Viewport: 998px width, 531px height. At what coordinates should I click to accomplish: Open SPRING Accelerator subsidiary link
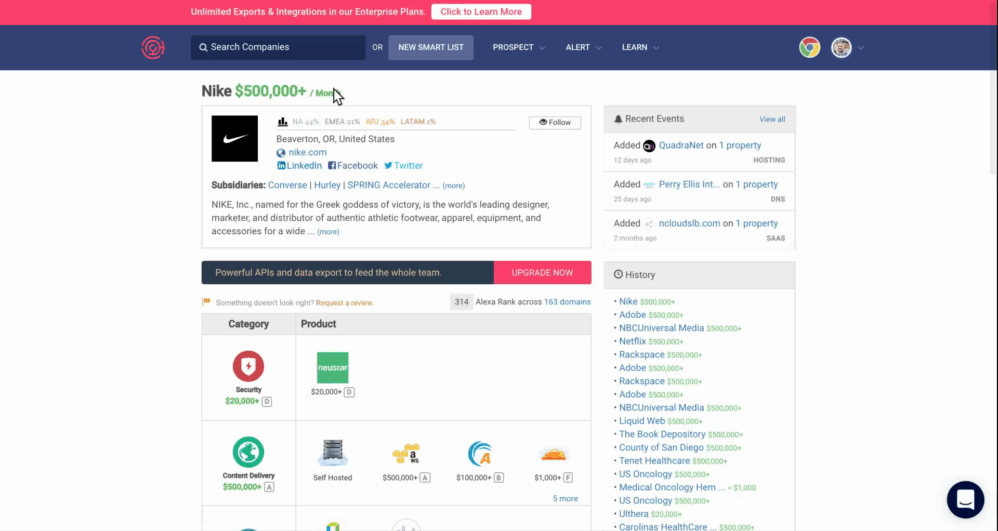389,185
